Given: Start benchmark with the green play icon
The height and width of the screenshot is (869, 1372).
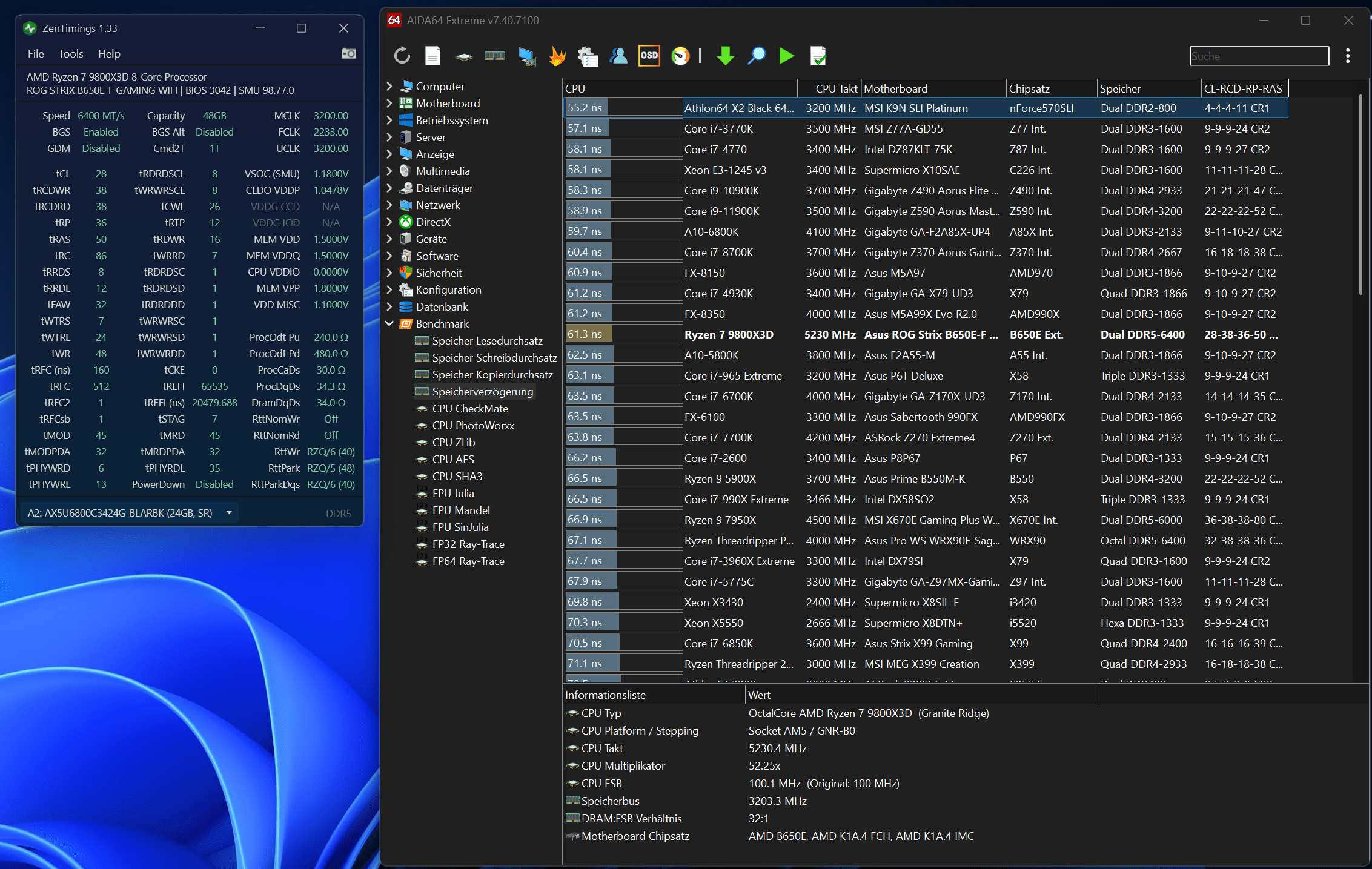Looking at the screenshot, I should click(x=786, y=56).
